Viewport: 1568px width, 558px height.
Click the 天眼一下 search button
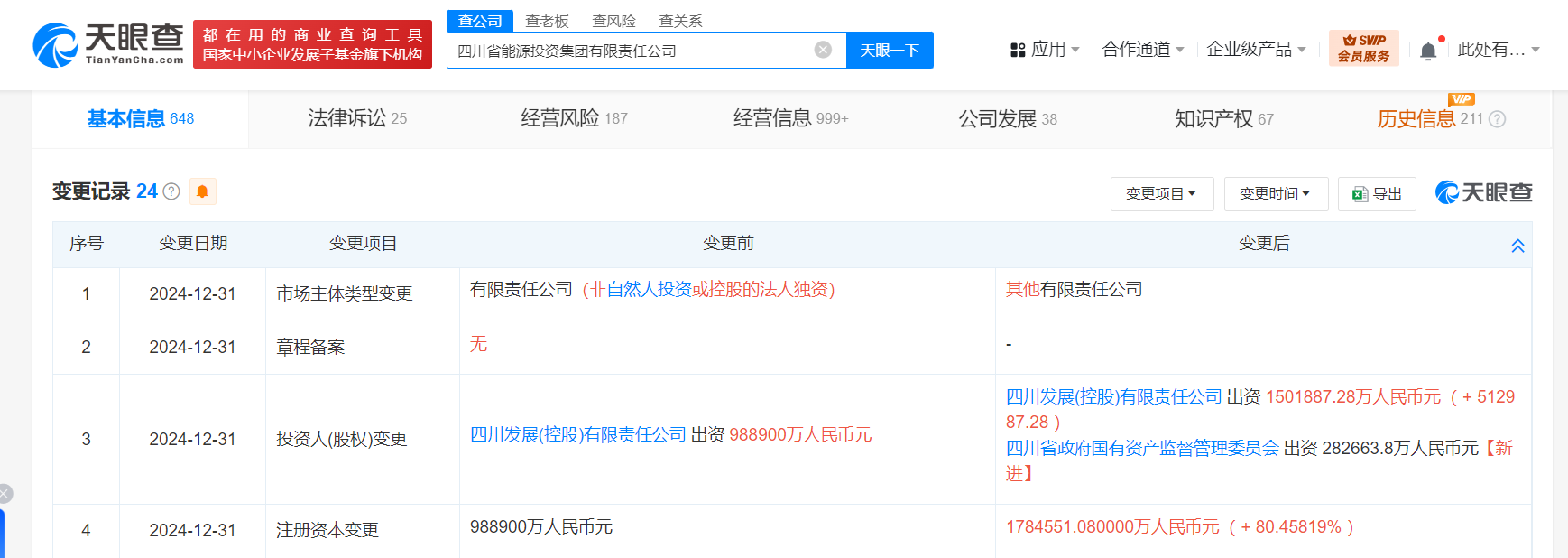point(889,51)
